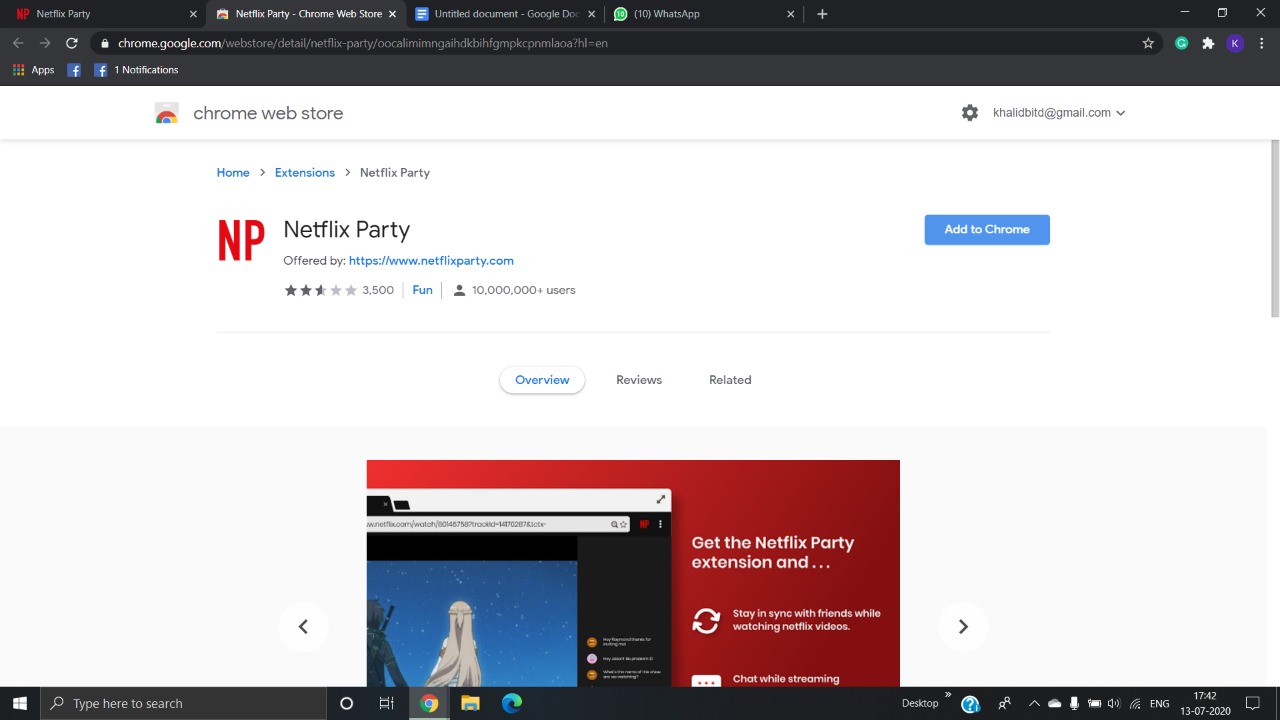Expand the screenshot using the fullscreen icon
Screen dimensions: 1280x720
point(661,500)
